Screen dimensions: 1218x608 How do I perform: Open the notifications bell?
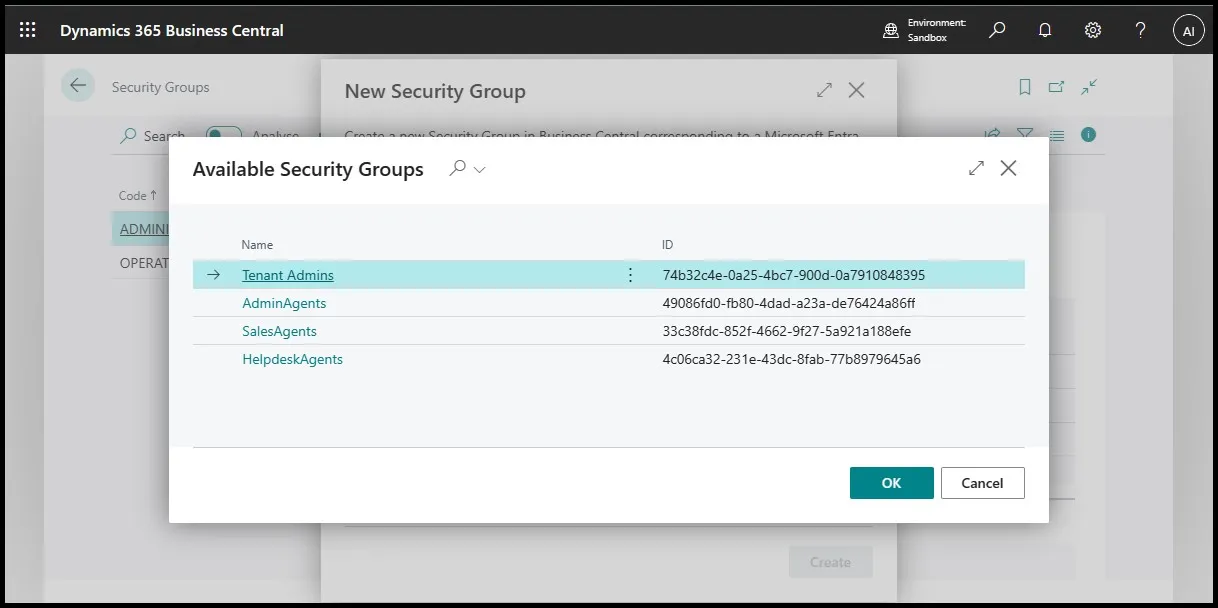[x=1045, y=30]
